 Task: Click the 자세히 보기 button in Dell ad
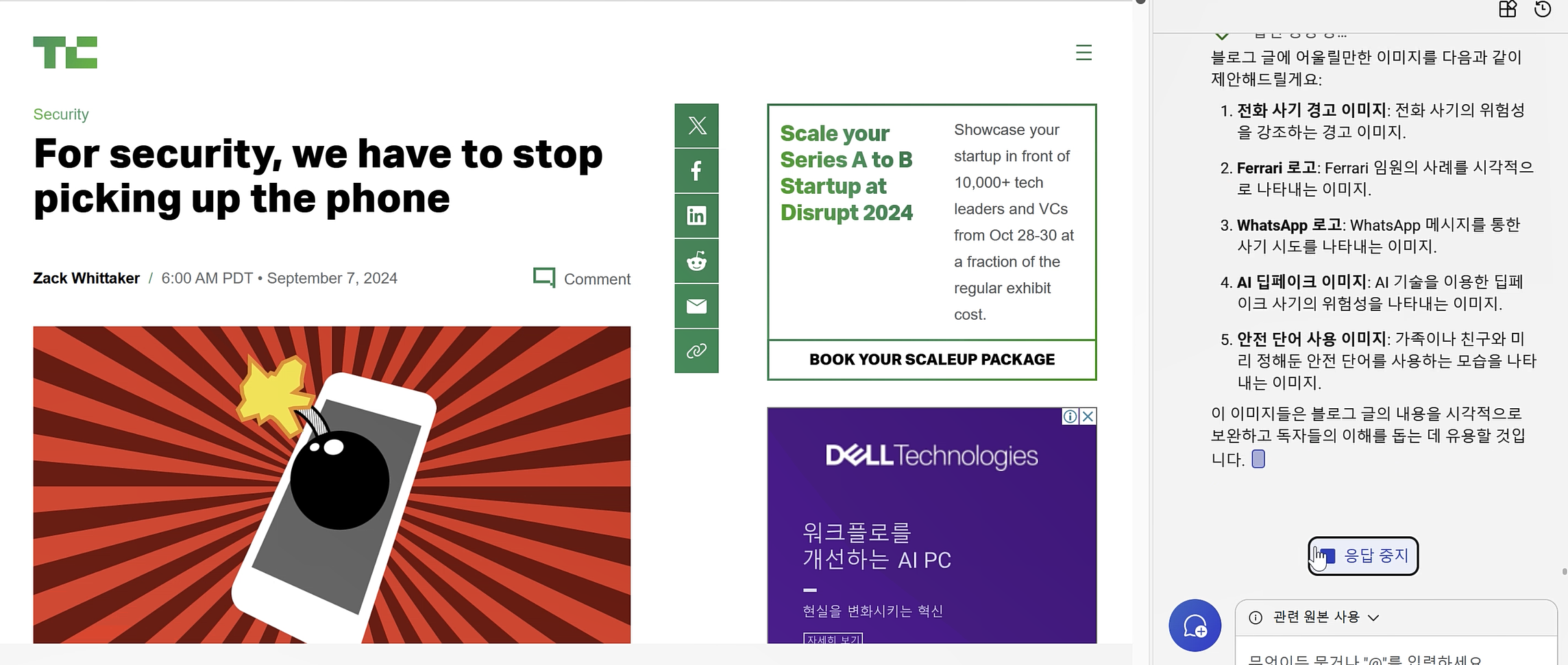pyautogui.click(x=833, y=638)
